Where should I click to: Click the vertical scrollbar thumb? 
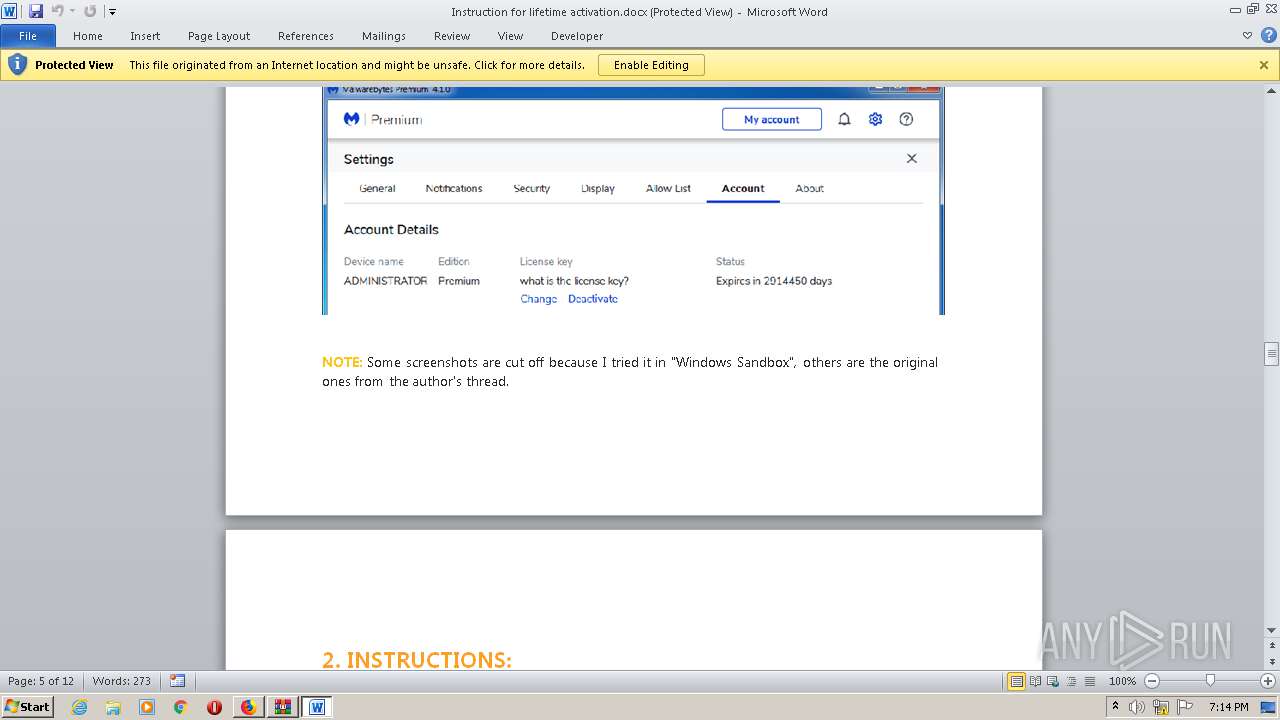1272,354
